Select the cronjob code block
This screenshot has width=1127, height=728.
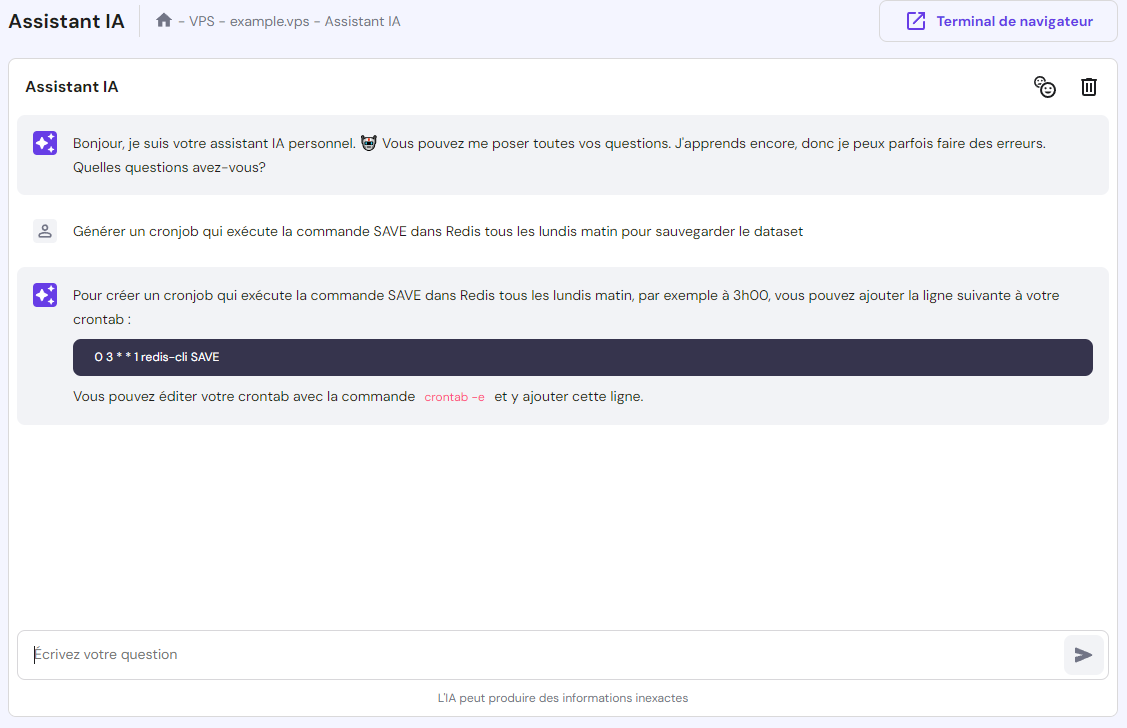(582, 357)
